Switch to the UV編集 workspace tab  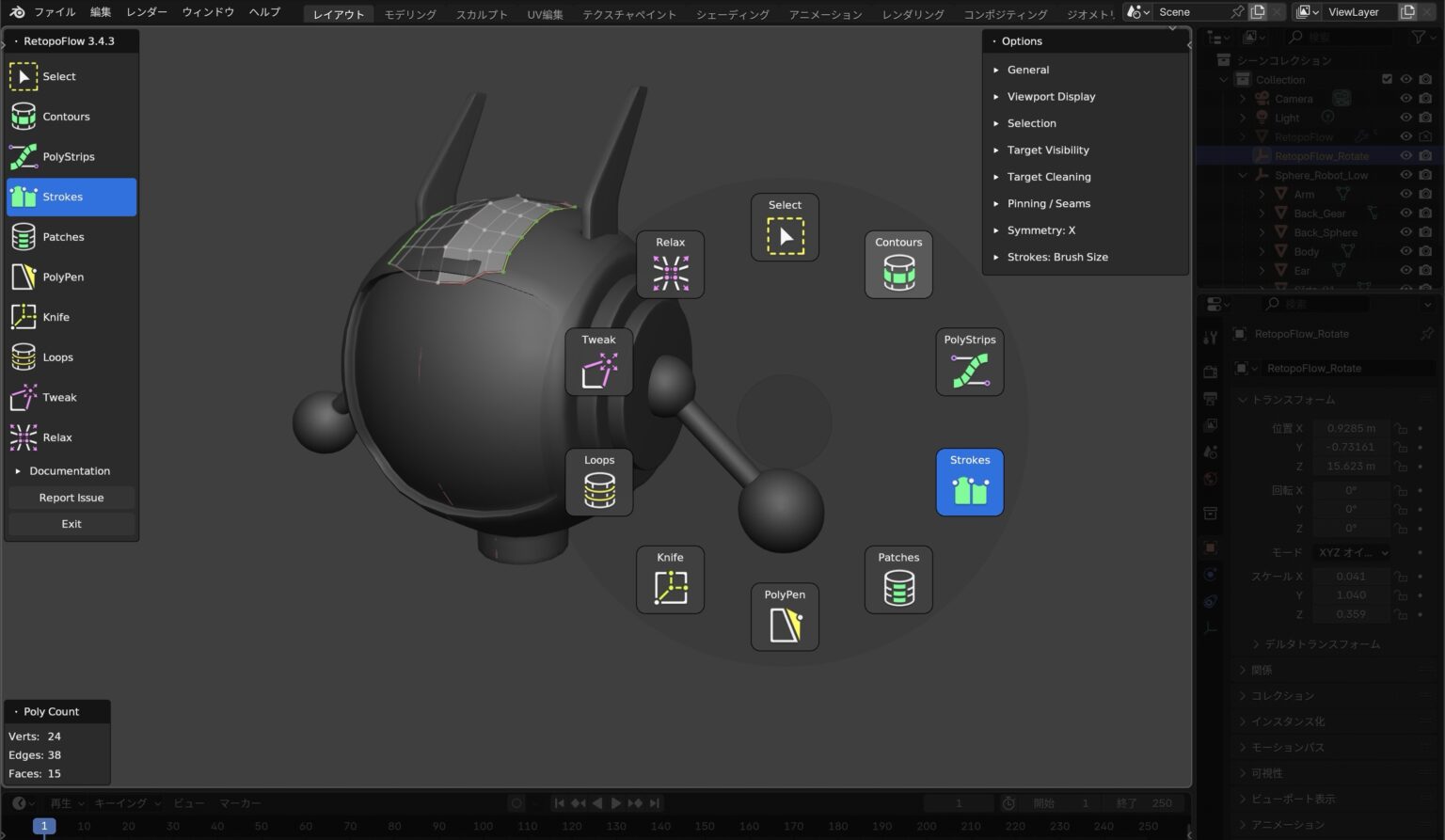point(547,13)
